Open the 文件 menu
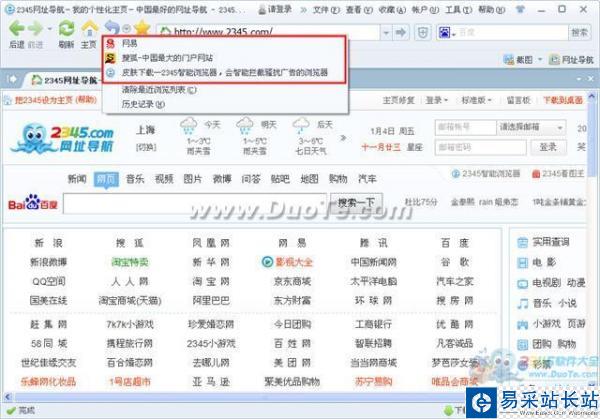This screenshot has height=419, width=600. coord(326,10)
